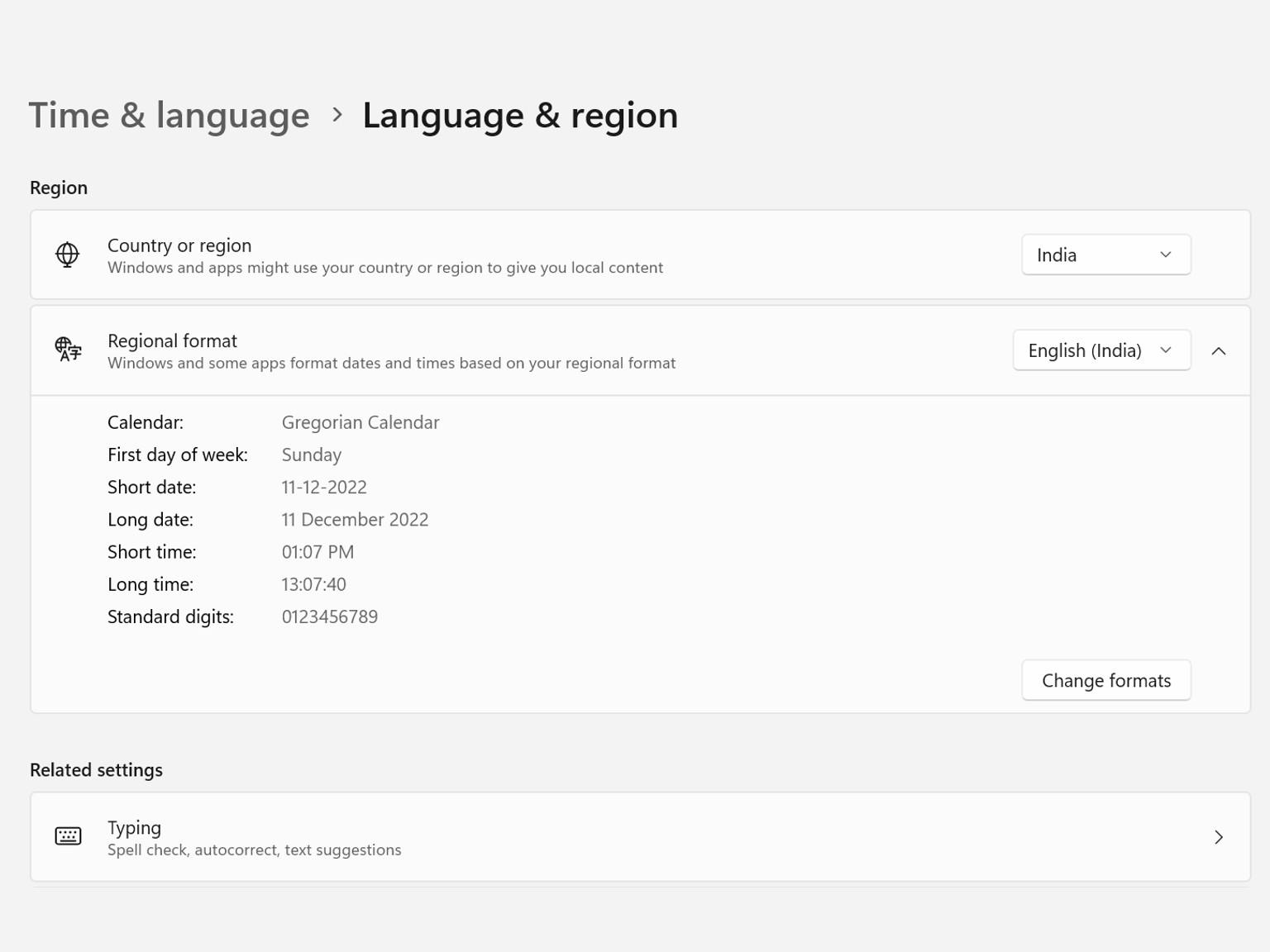Click the Country or region title text
The width and height of the screenshot is (1270, 952).
179,245
